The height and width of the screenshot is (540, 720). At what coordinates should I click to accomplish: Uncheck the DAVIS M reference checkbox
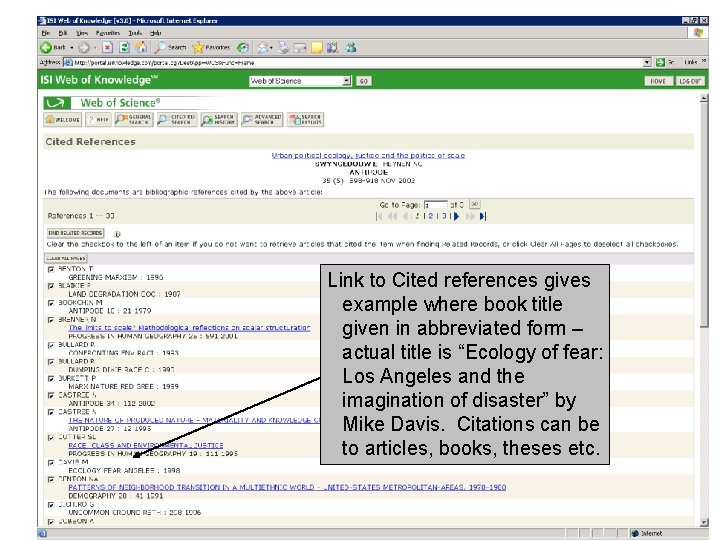coord(51,462)
